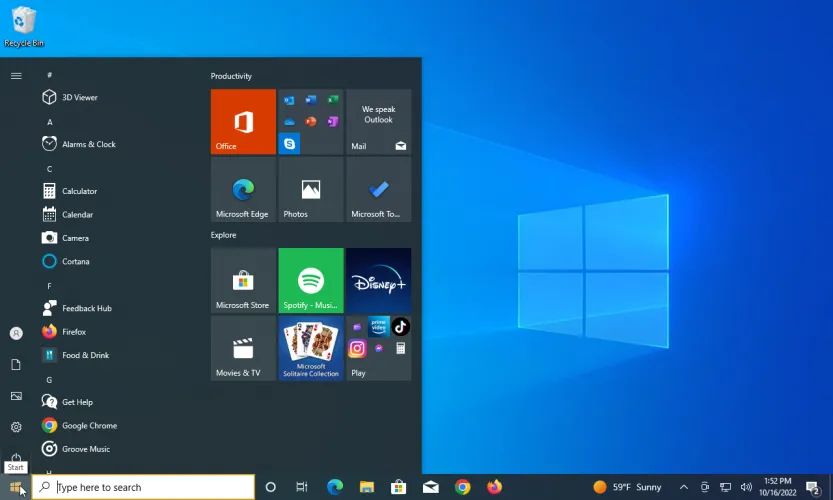
Task: Open Microsoft Solitaire Collection tile
Action: click(x=311, y=348)
